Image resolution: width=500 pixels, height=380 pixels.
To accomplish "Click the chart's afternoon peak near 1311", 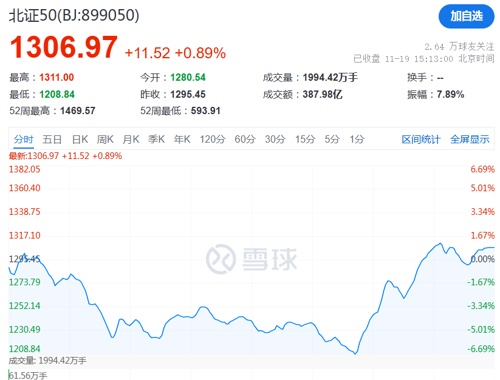I will pyautogui.click(x=440, y=244).
